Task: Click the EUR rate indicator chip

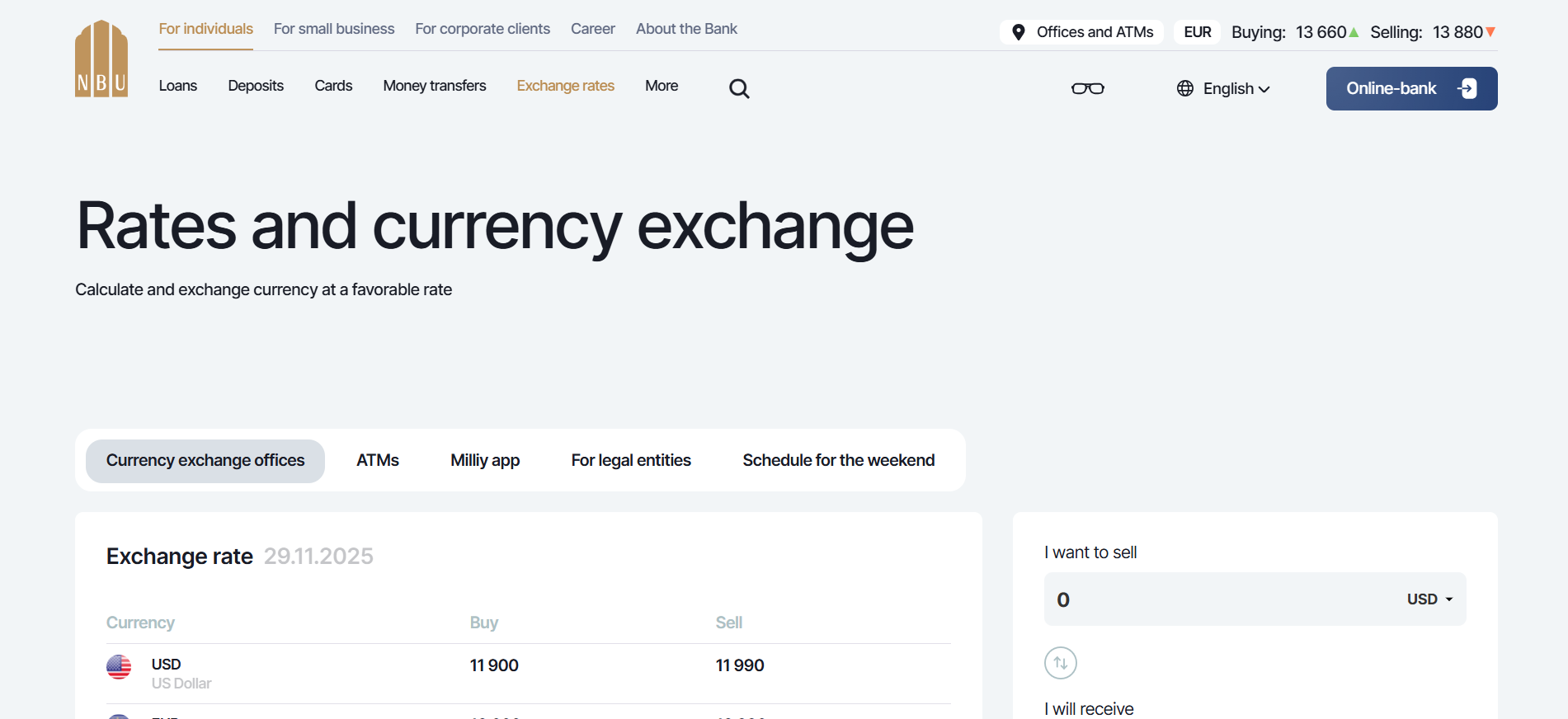Action: click(x=1197, y=31)
